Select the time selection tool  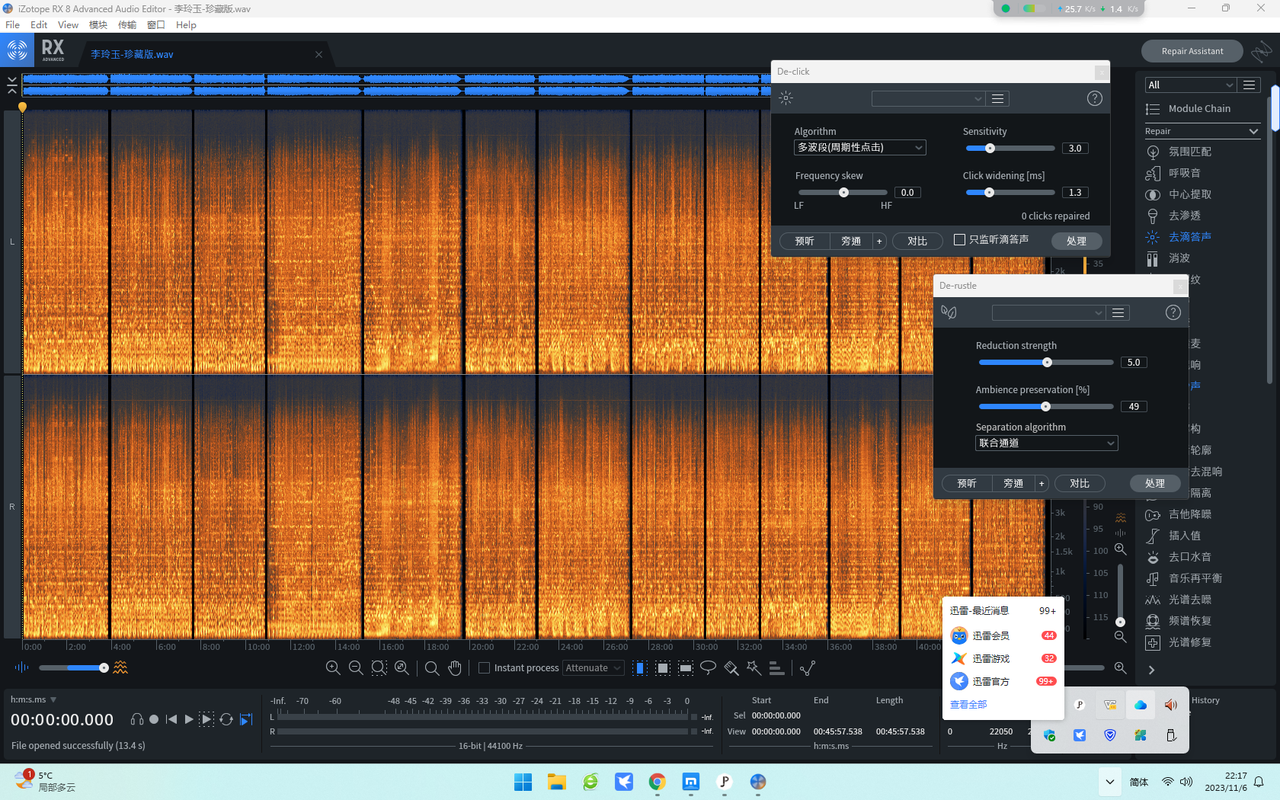click(x=639, y=668)
